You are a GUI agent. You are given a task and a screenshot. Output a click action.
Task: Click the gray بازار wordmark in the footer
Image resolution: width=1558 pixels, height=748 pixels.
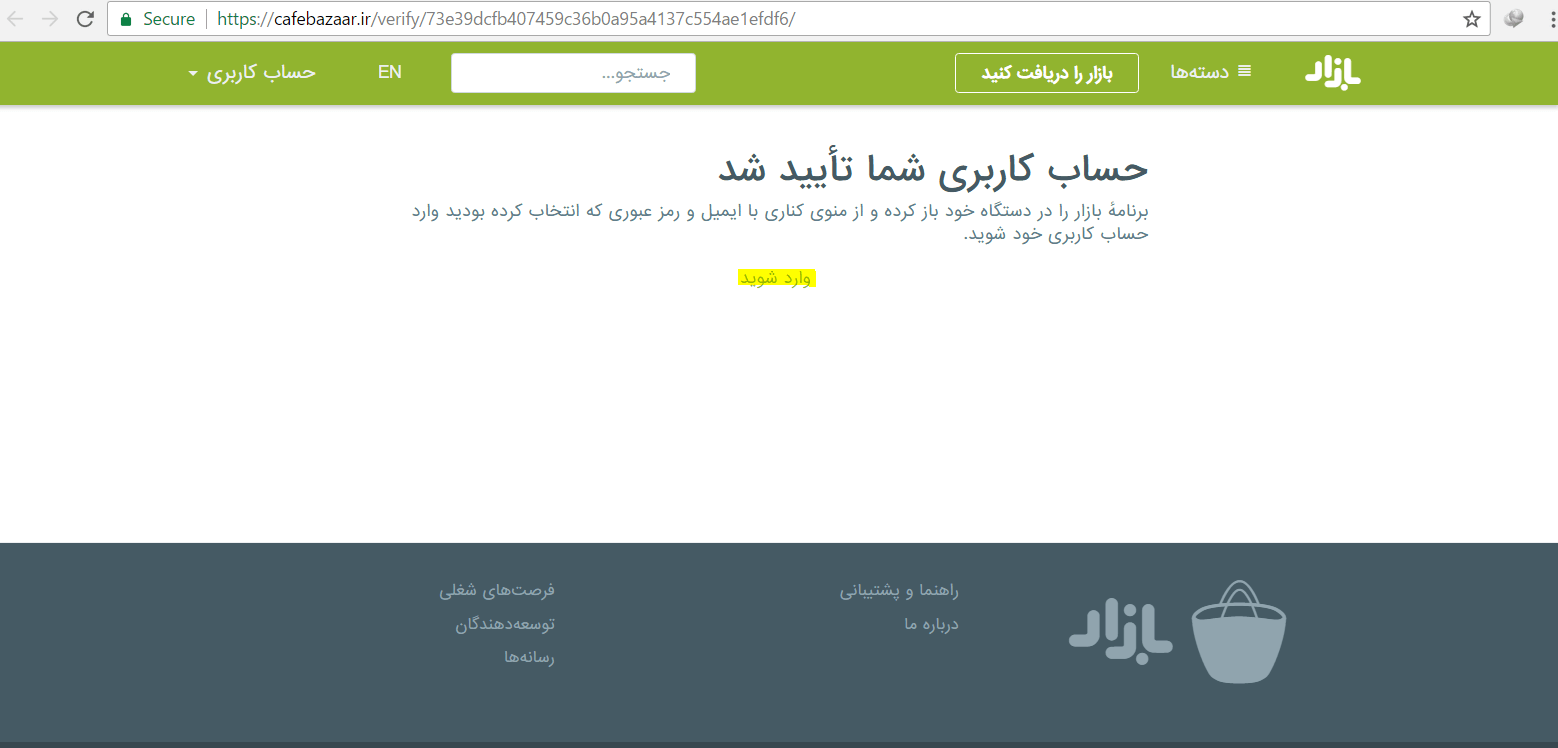click(1120, 629)
